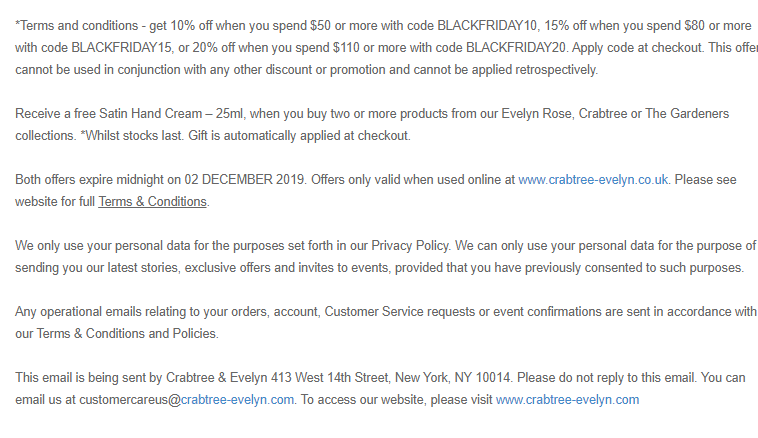Open the underlined Terms & Conditions link
Image resolution: width=758 pixels, height=438 pixels.
[152, 202]
